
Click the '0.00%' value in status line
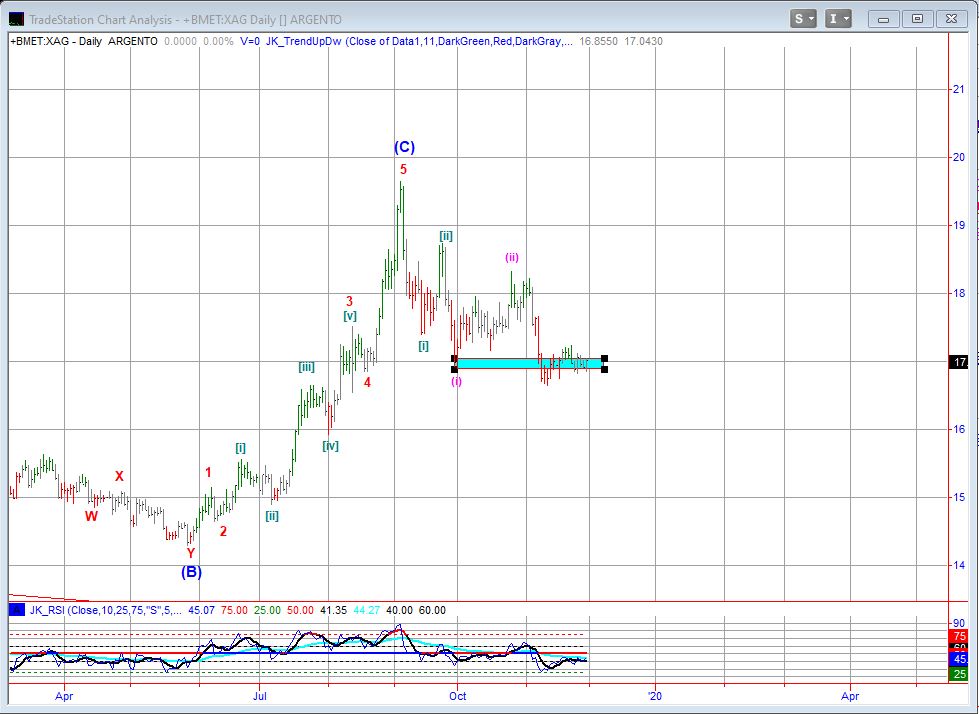pyautogui.click(x=219, y=42)
